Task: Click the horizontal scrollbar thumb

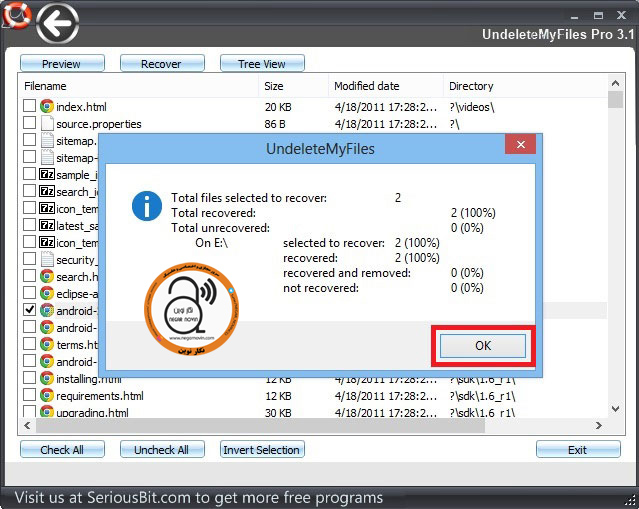Action: click(x=260, y=425)
